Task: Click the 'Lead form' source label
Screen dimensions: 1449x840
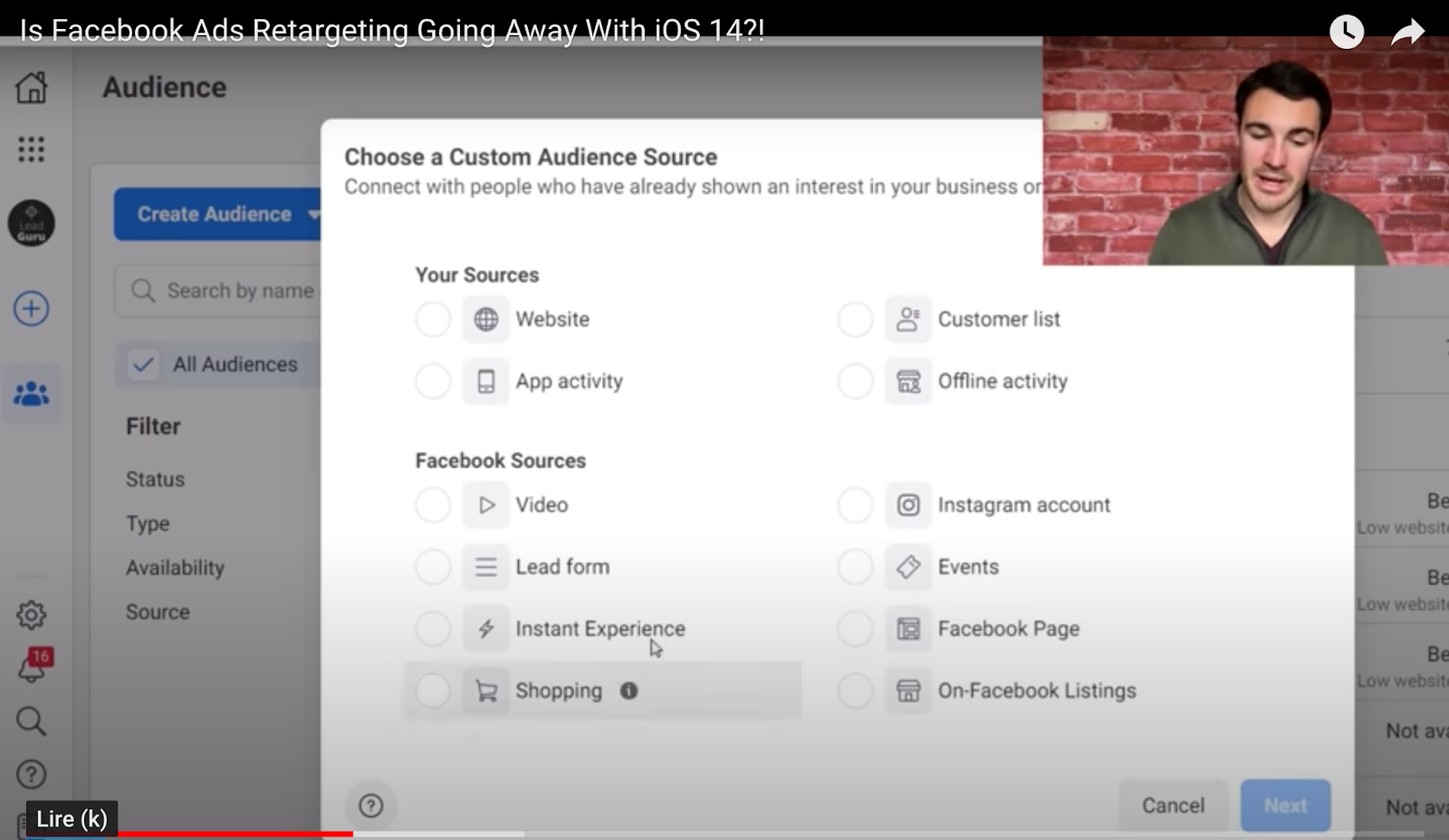Action: click(562, 567)
